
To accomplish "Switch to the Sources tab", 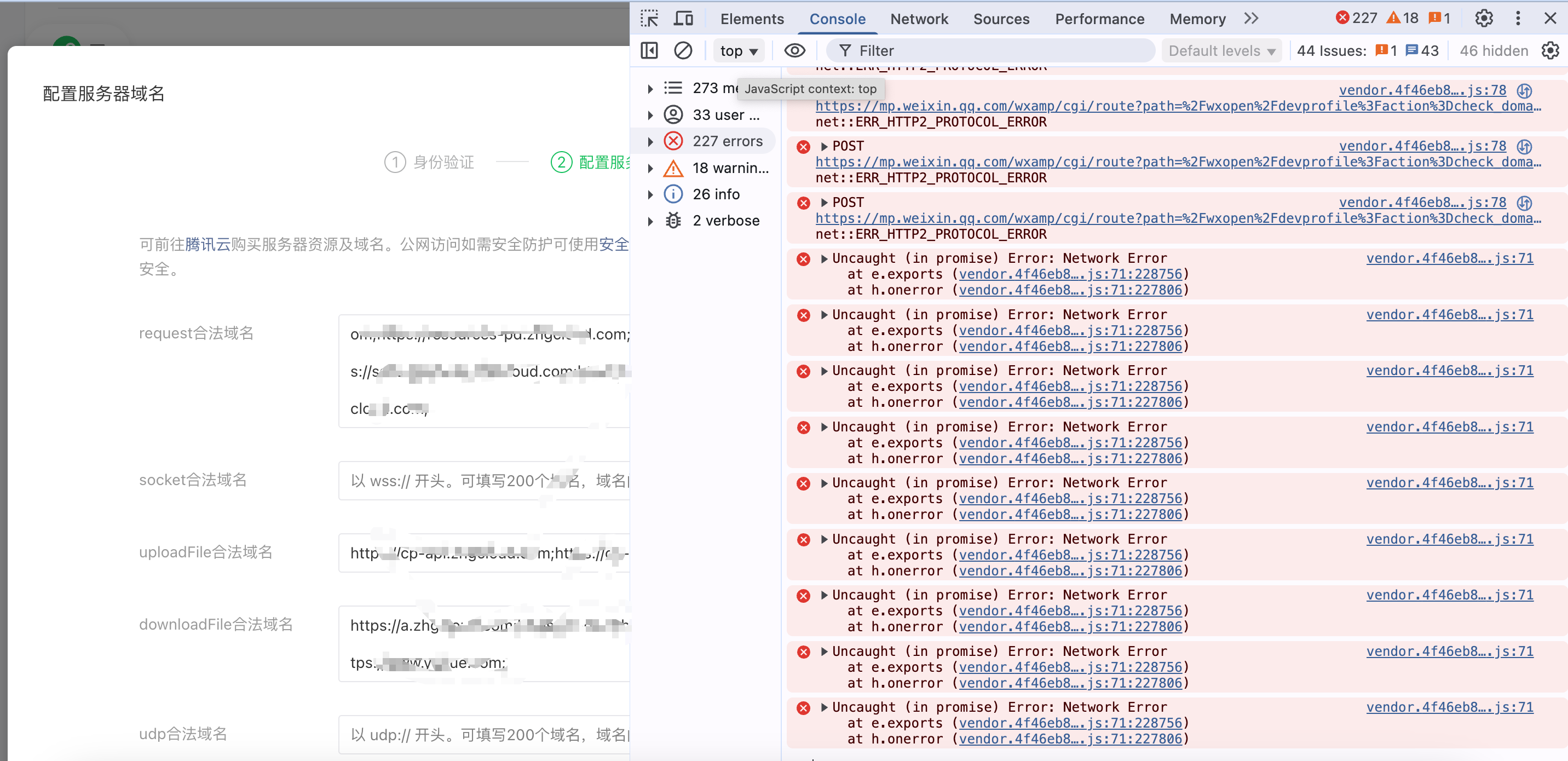I will [1001, 19].
